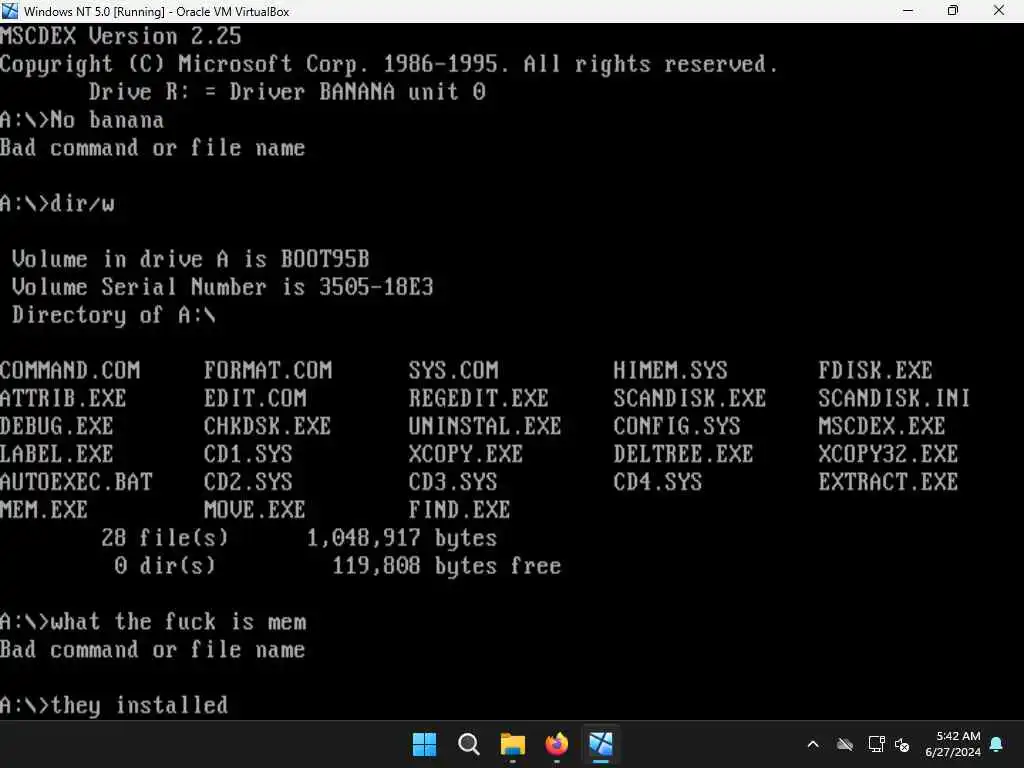Click DELTREE.EXE file name
Screen dimensions: 1024x768
tap(683, 454)
